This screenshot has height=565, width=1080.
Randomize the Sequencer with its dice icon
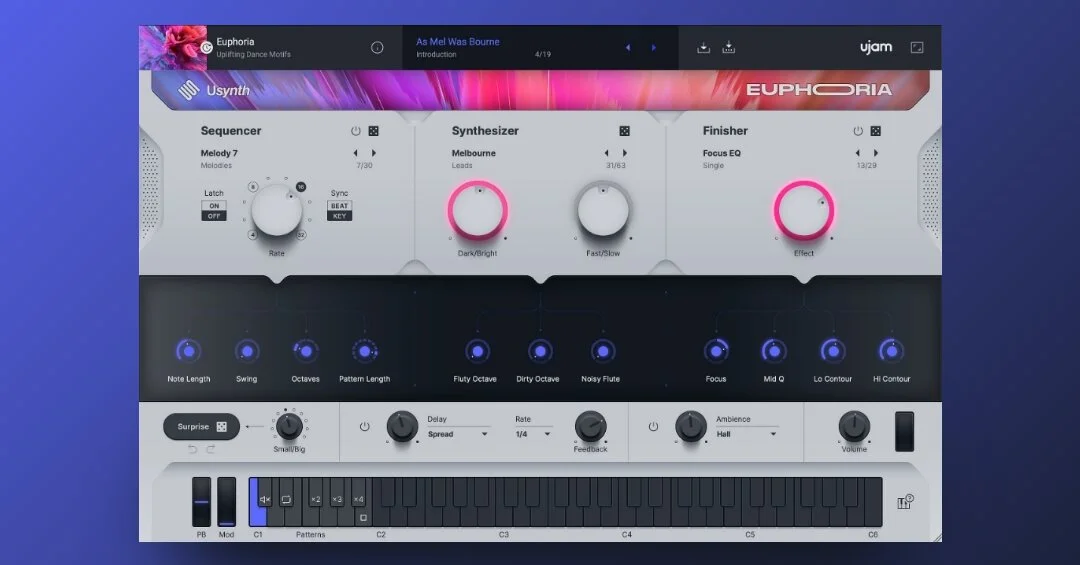point(373,131)
